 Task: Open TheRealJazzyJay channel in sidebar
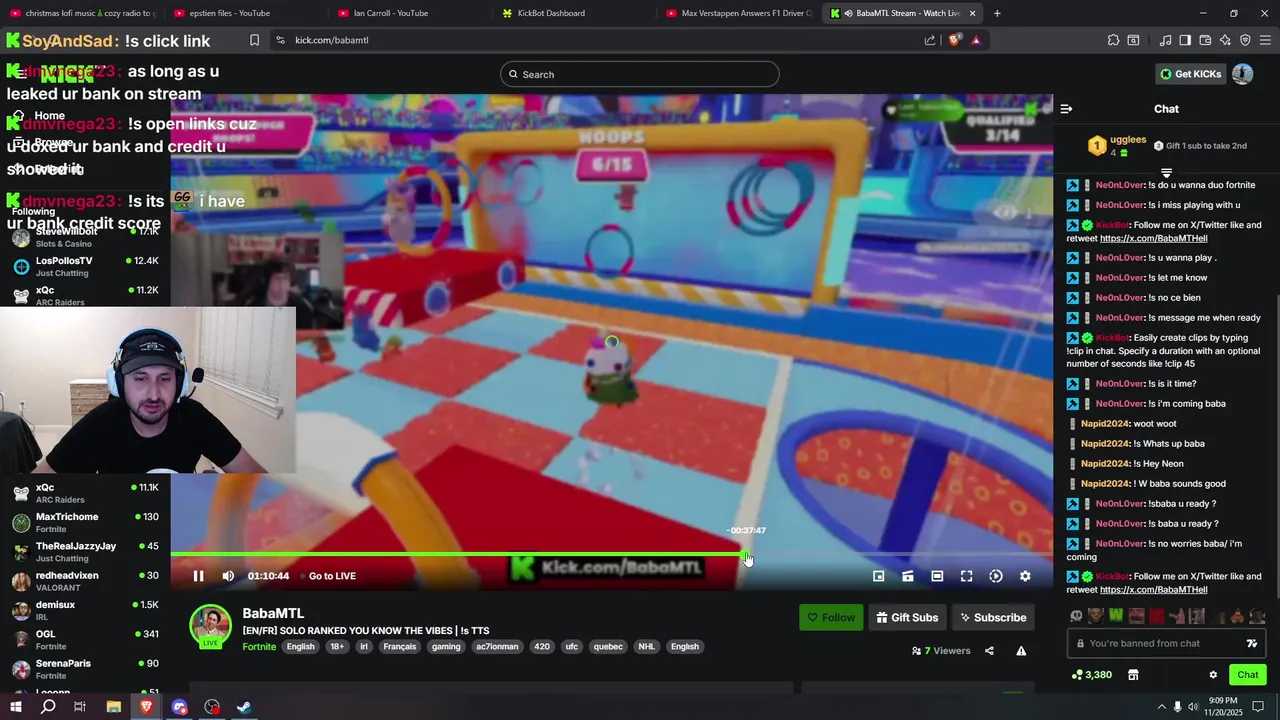(x=85, y=552)
